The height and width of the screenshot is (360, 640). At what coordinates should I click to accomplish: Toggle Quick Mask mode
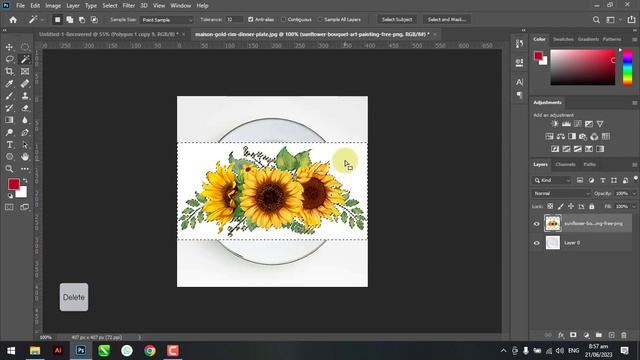9,207
